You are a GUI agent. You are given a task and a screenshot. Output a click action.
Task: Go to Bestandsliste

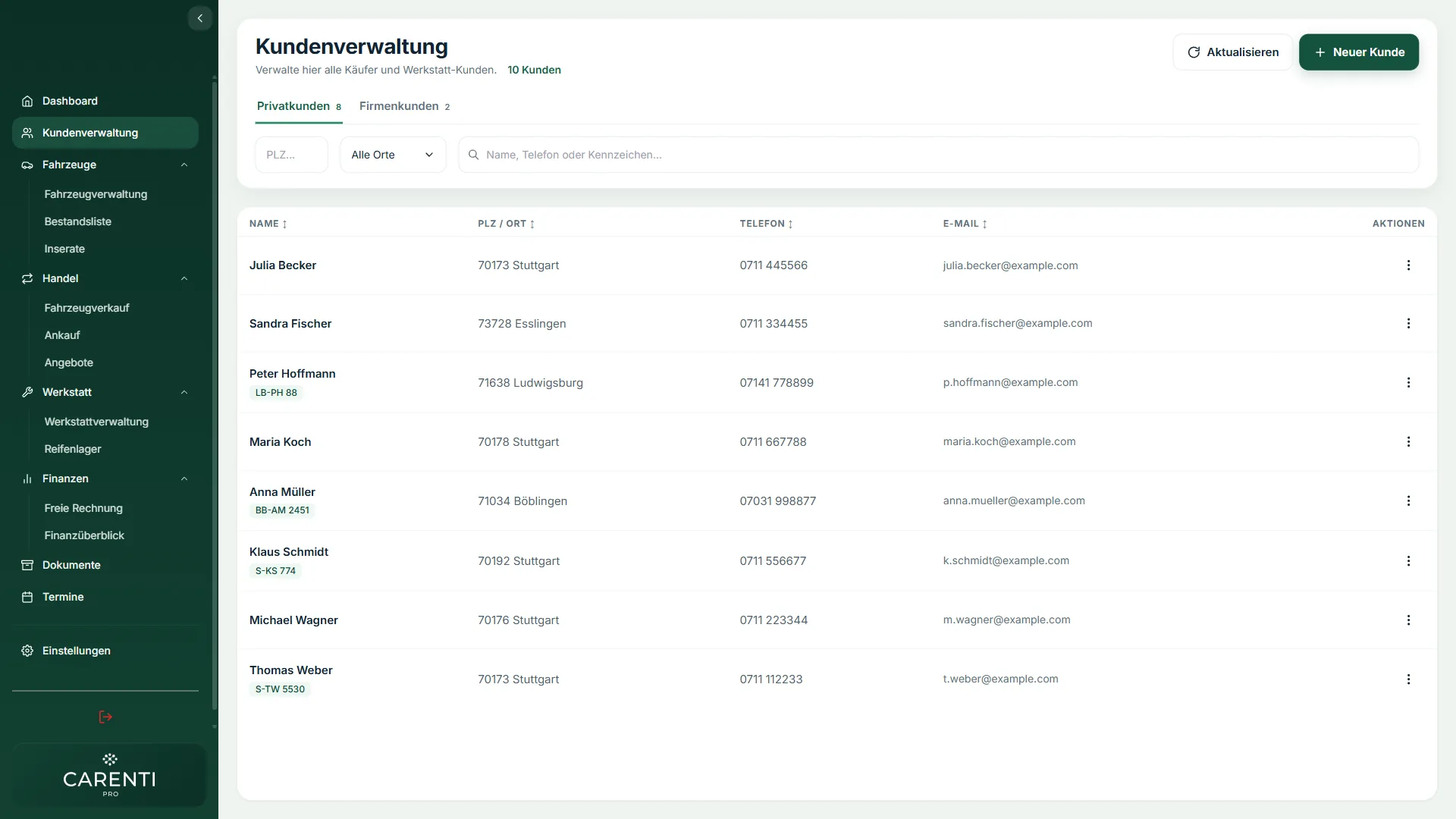tap(77, 221)
